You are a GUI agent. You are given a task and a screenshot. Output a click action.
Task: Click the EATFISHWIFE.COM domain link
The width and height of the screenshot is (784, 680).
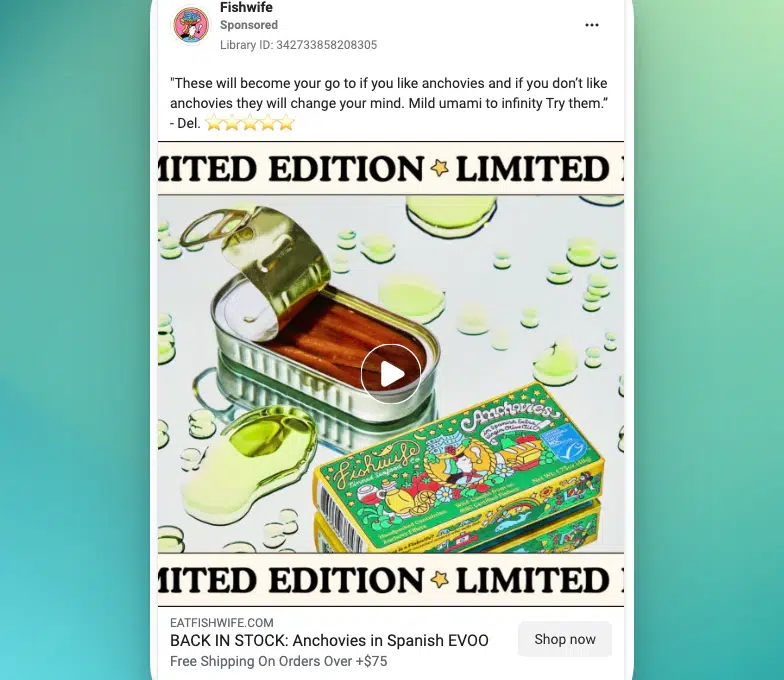222,622
